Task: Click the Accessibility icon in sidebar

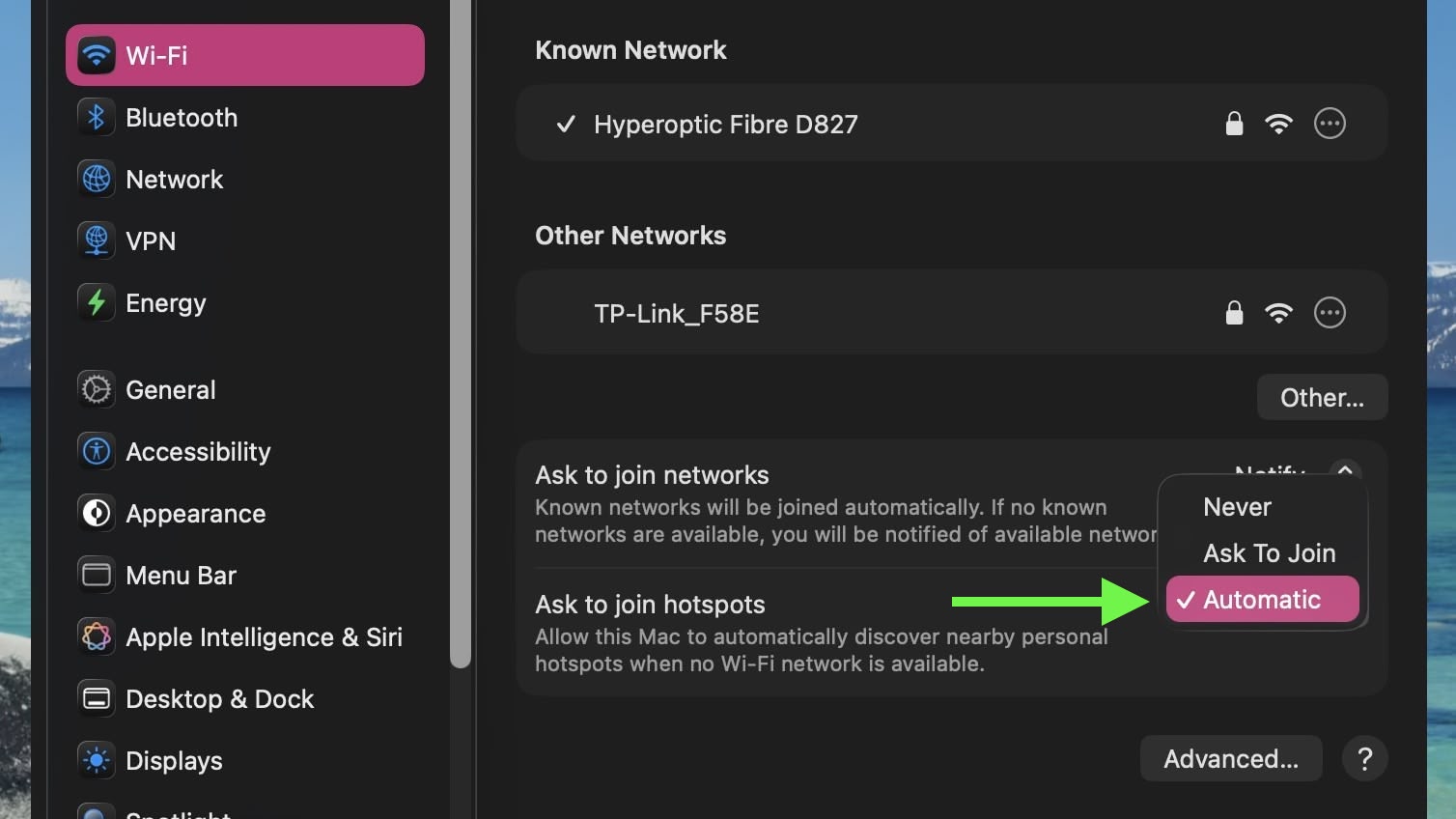Action: pyautogui.click(x=97, y=452)
